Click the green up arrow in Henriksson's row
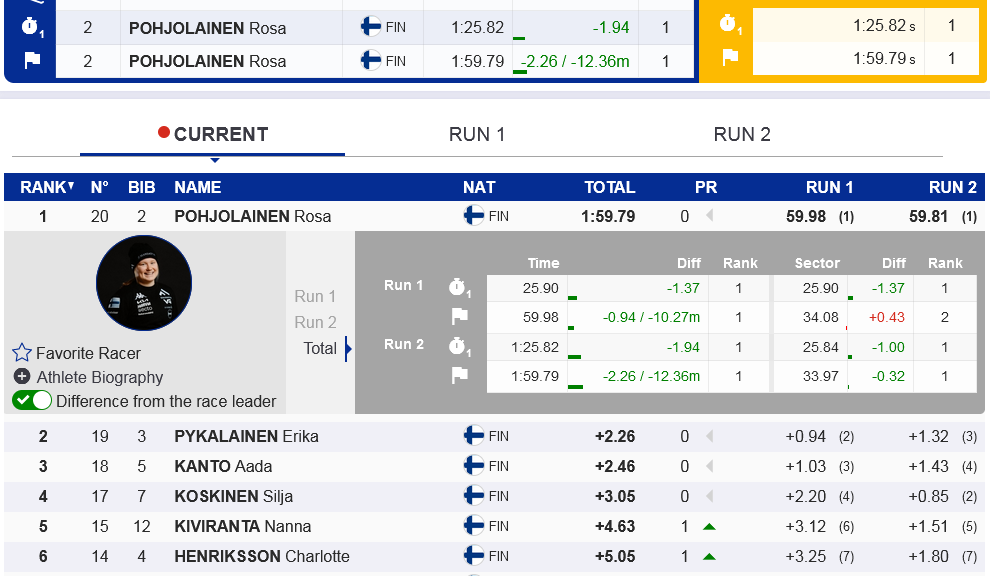This screenshot has height=576, width=990. pos(709,556)
